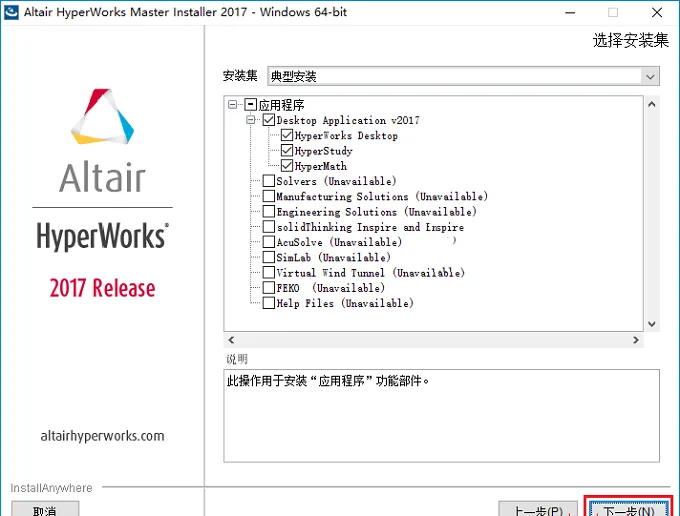This screenshot has height=516, width=680.
Task: Click vertical scrollbar down arrow
Action: [x=651, y=324]
